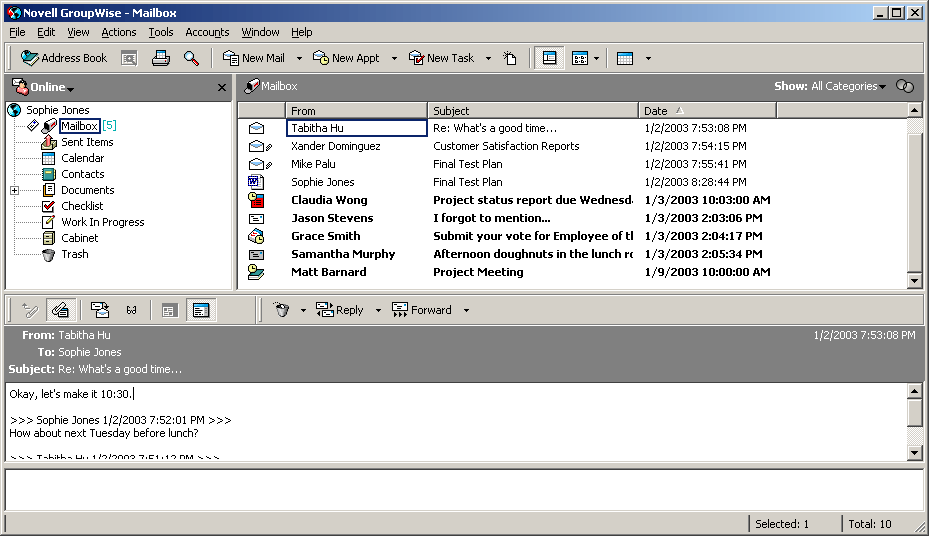Click the calendar view toolbar icon
Viewport: 929px width, 536px height.
(x=625, y=58)
